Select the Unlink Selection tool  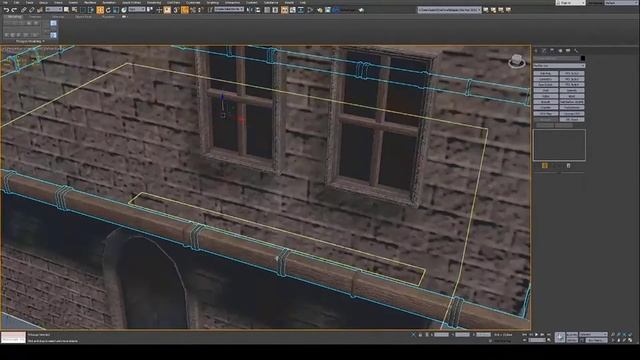(x=31, y=10)
